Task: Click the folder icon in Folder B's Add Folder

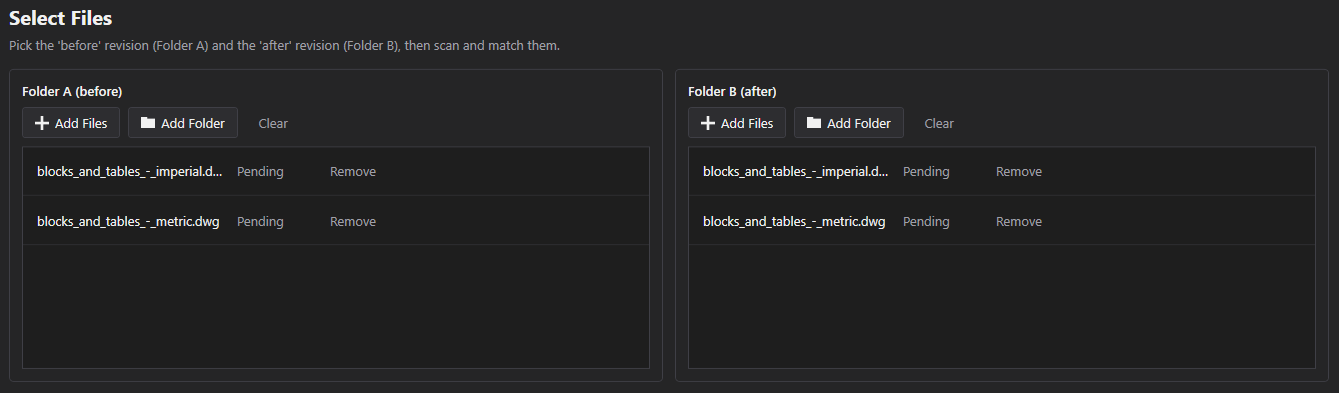Action: (x=814, y=123)
